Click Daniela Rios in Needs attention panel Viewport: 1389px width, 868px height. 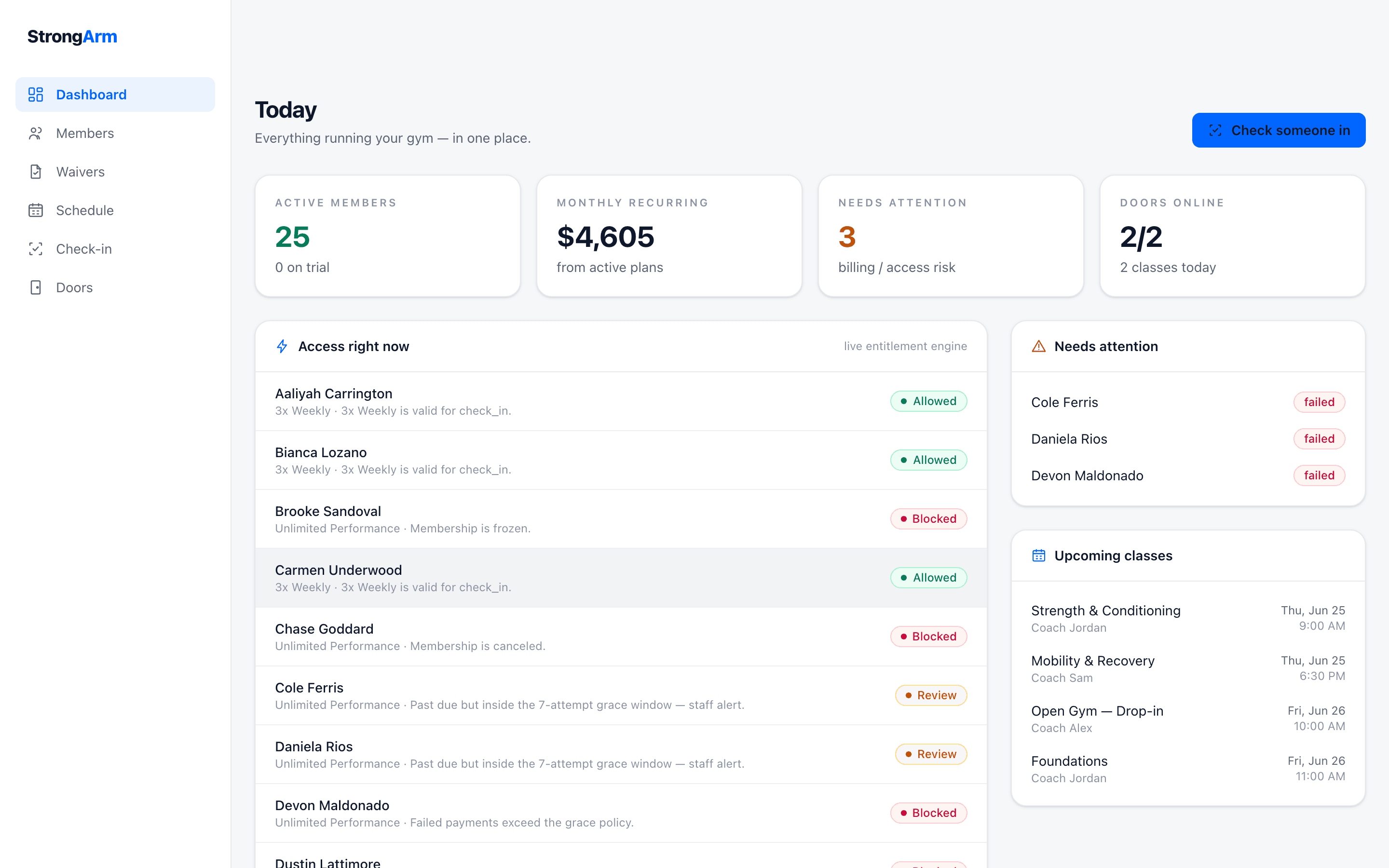pyautogui.click(x=1069, y=439)
